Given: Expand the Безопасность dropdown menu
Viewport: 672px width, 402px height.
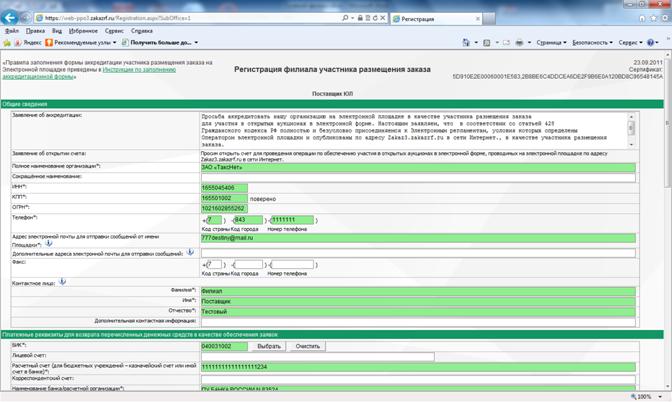Looking at the screenshot, I should 592,42.
